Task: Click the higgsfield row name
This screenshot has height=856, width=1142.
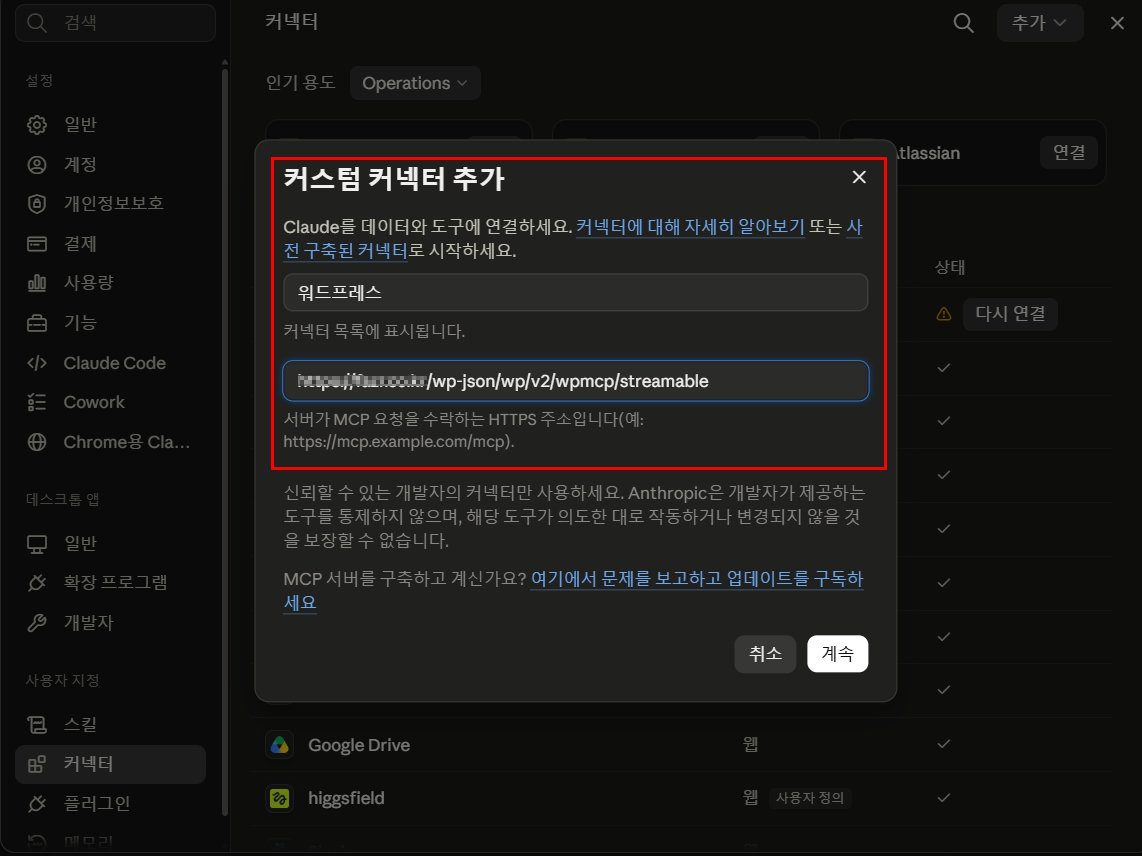Action: click(x=346, y=798)
